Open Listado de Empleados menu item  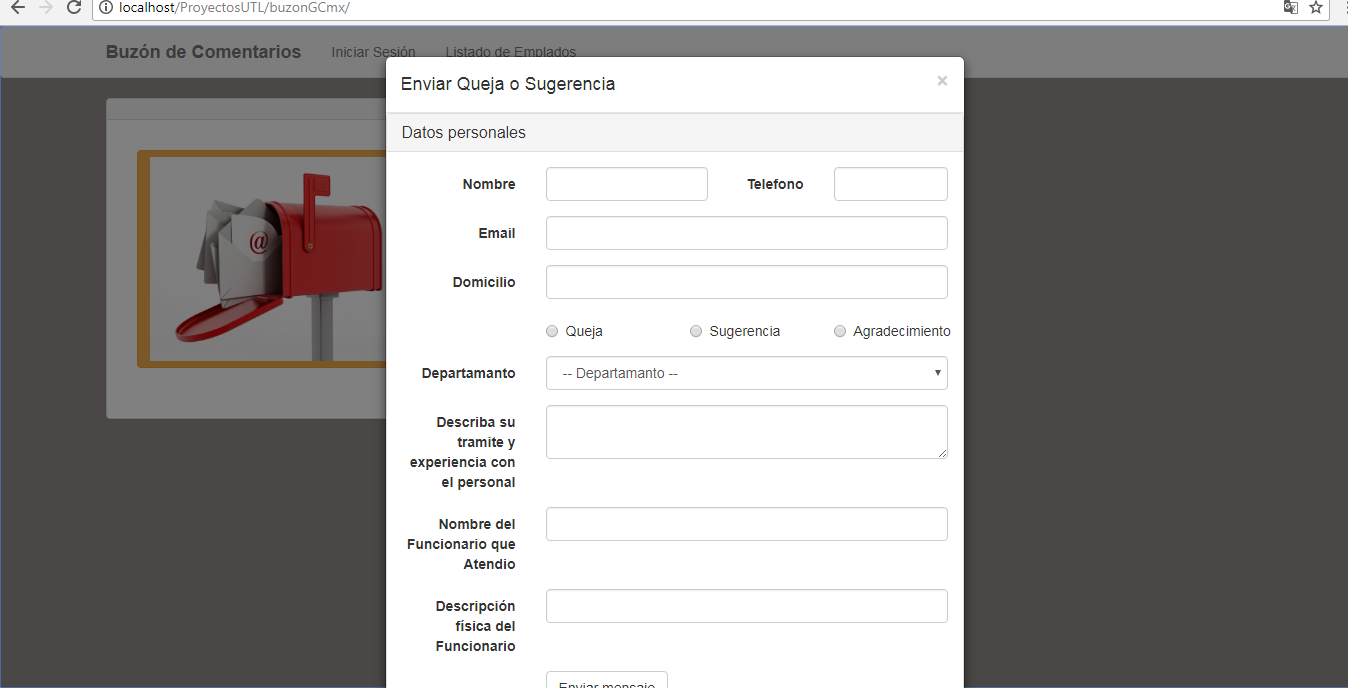coord(510,52)
